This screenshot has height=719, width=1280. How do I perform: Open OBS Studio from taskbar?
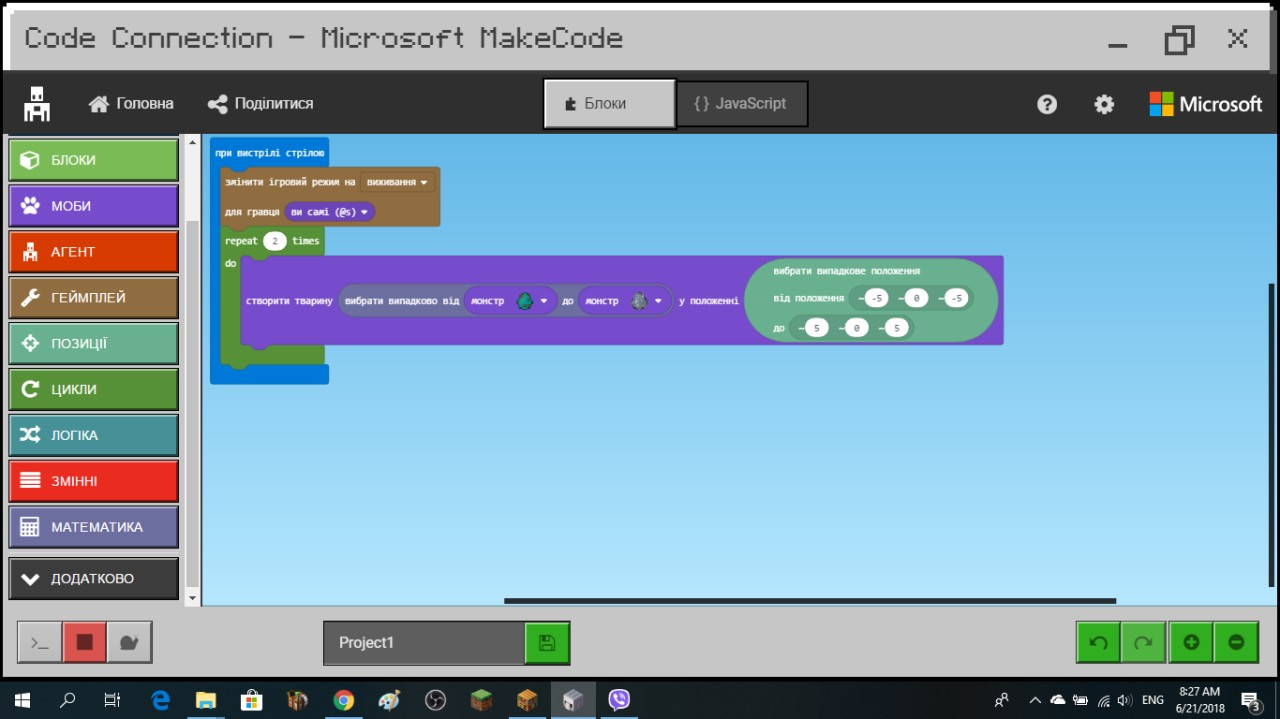pyautogui.click(x=435, y=700)
